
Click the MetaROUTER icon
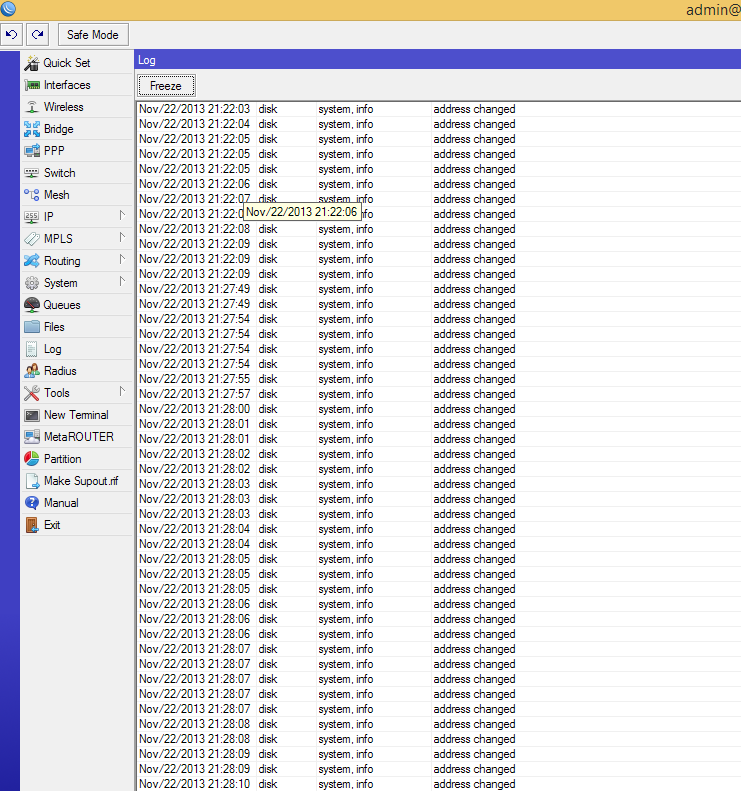[x=32, y=437]
